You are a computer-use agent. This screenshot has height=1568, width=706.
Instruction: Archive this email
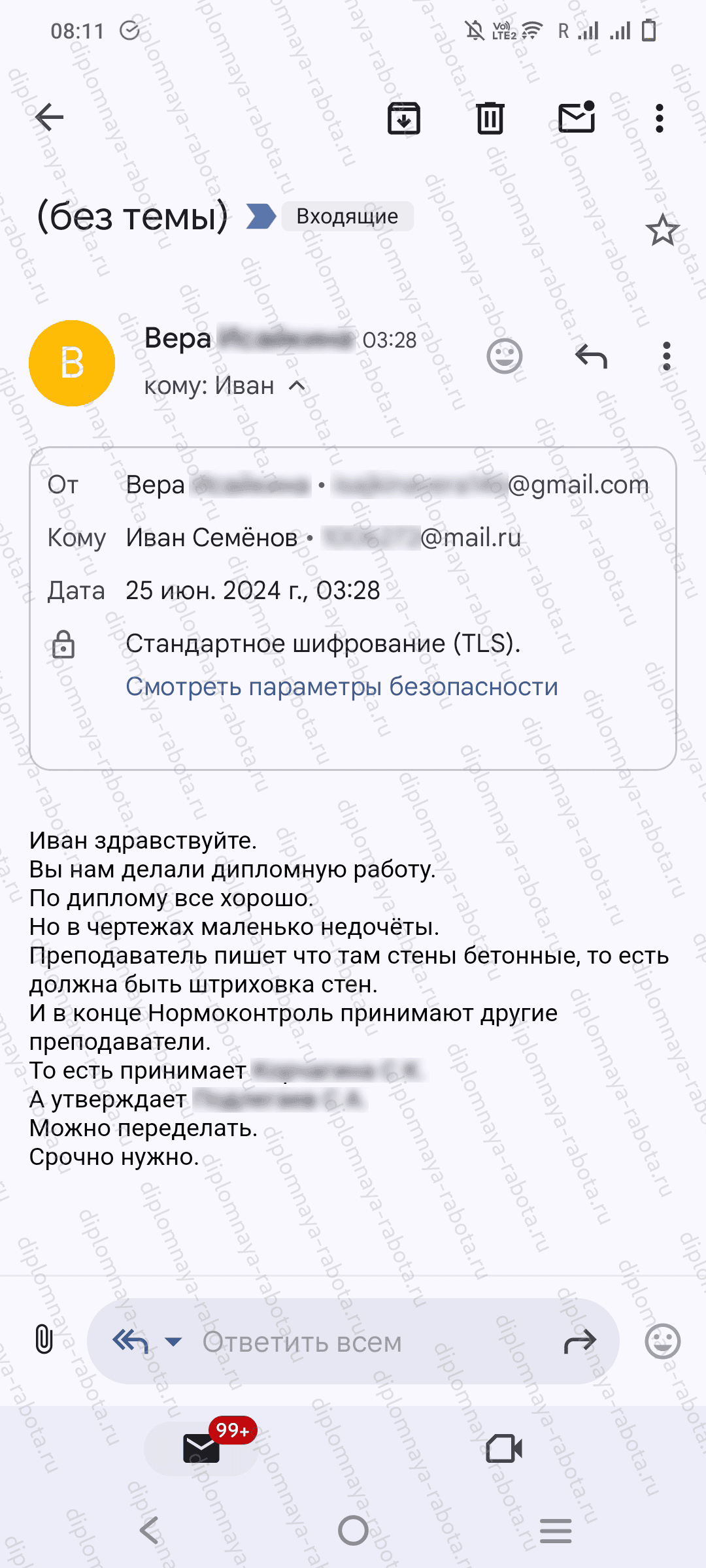tap(403, 118)
